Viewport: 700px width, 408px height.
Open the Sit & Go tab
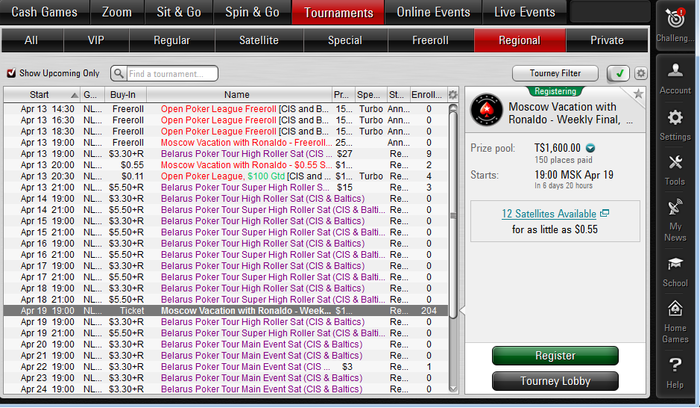pyautogui.click(x=179, y=12)
